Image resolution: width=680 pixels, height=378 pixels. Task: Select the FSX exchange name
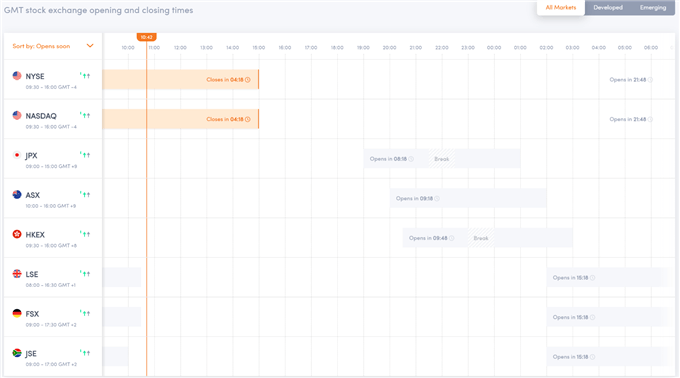coord(32,314)
